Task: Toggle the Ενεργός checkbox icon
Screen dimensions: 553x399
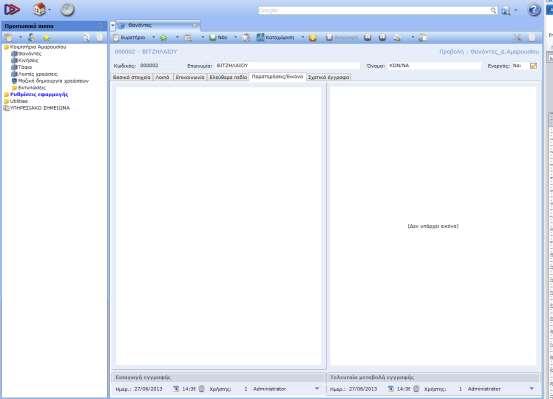Action: click(x=533, y=66)
